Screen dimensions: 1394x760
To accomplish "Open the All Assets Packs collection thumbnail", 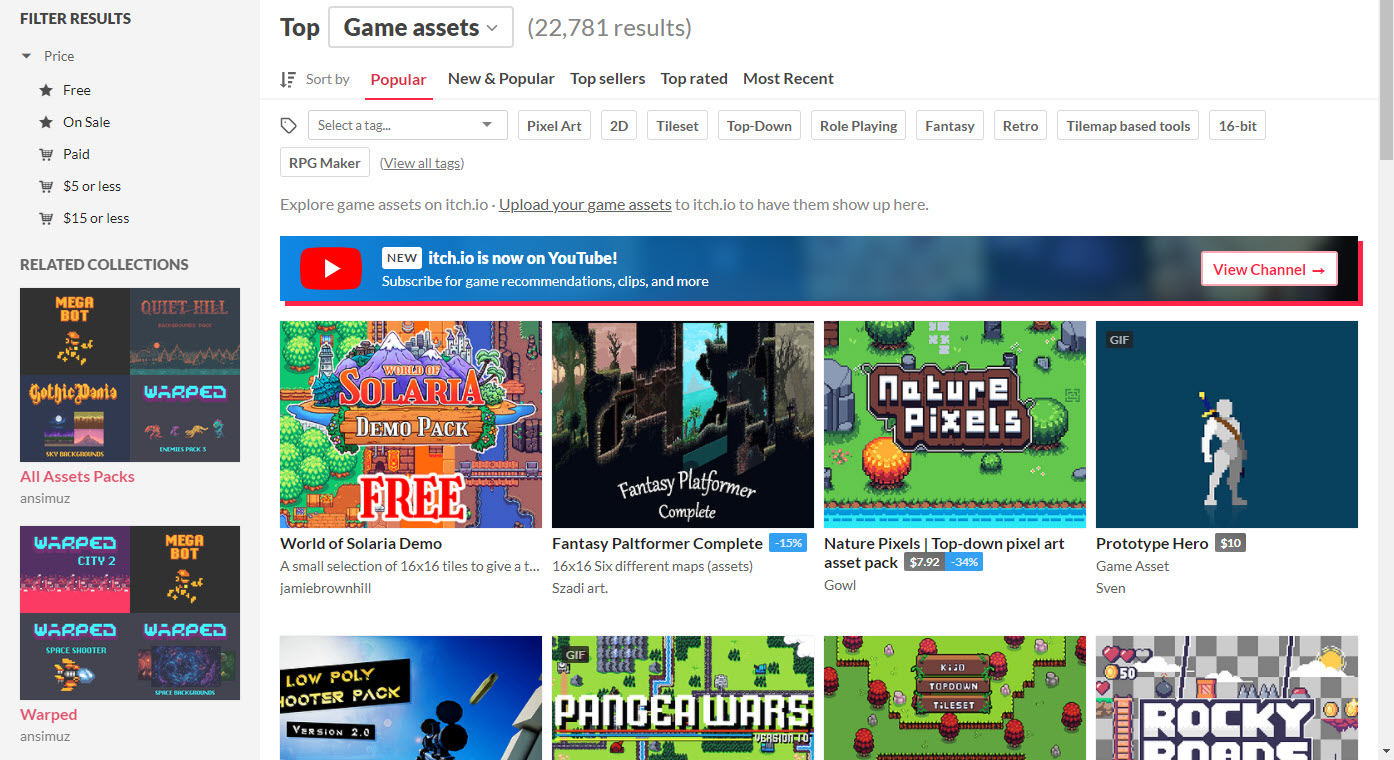I will [x=130, y=375].
